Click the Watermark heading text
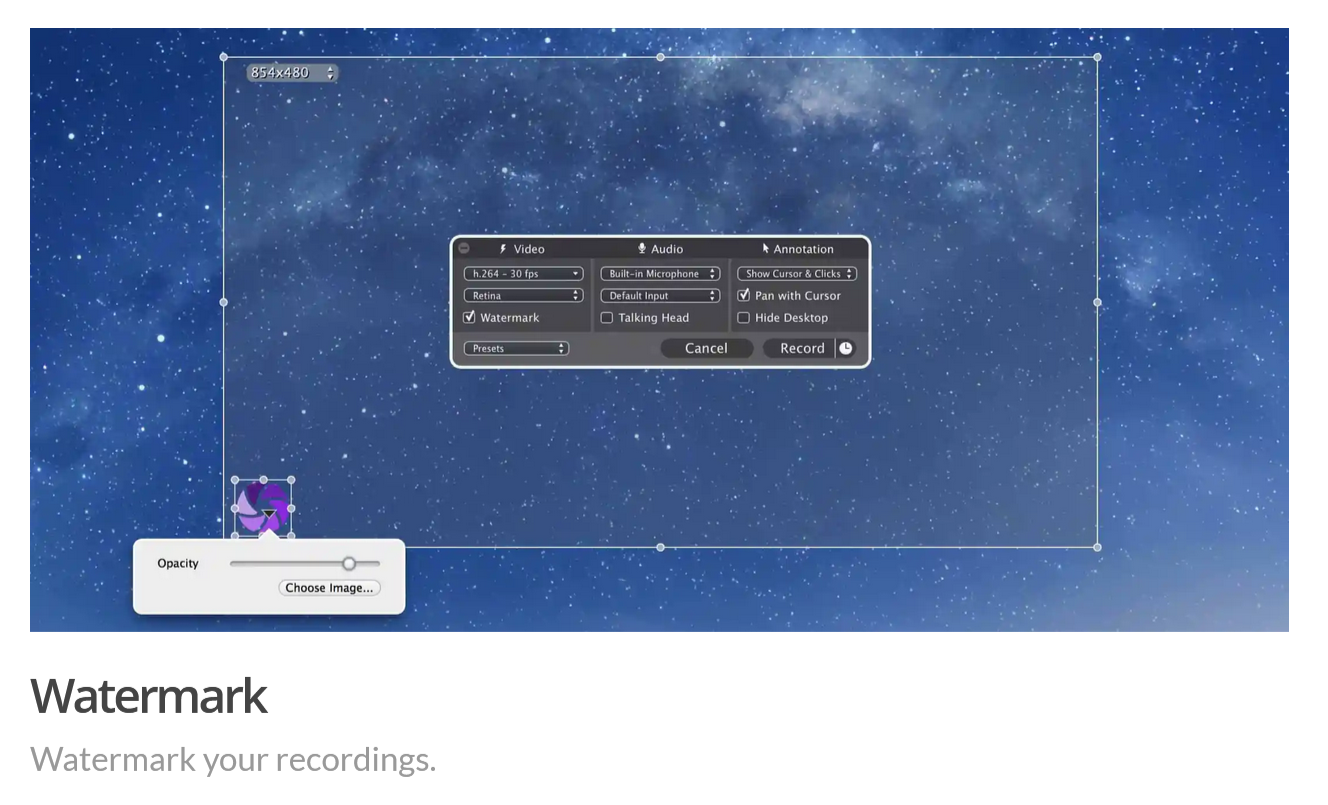The image size is (1328, 805). click(x=149, y=696)
